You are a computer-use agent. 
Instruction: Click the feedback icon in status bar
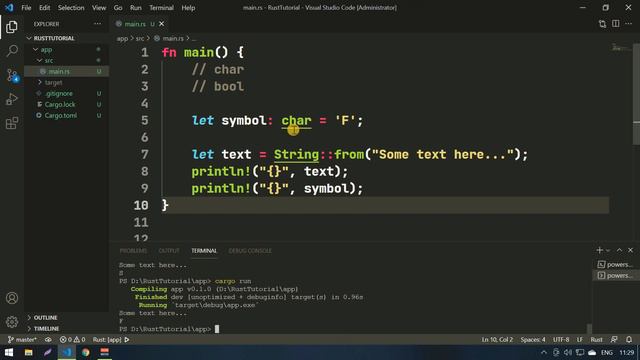click(614, 340)
